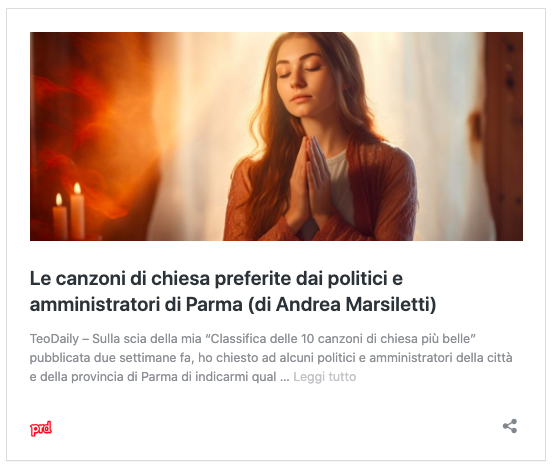The height and width of the screenshot is (471, 557).
Task: Click the two lit candles in the image
Action: pos(69,211)
